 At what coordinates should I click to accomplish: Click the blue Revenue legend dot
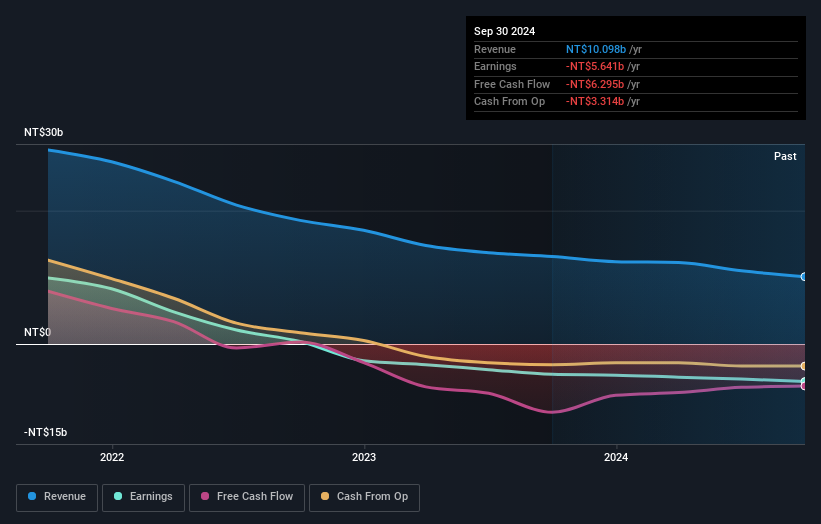(32, 496)
